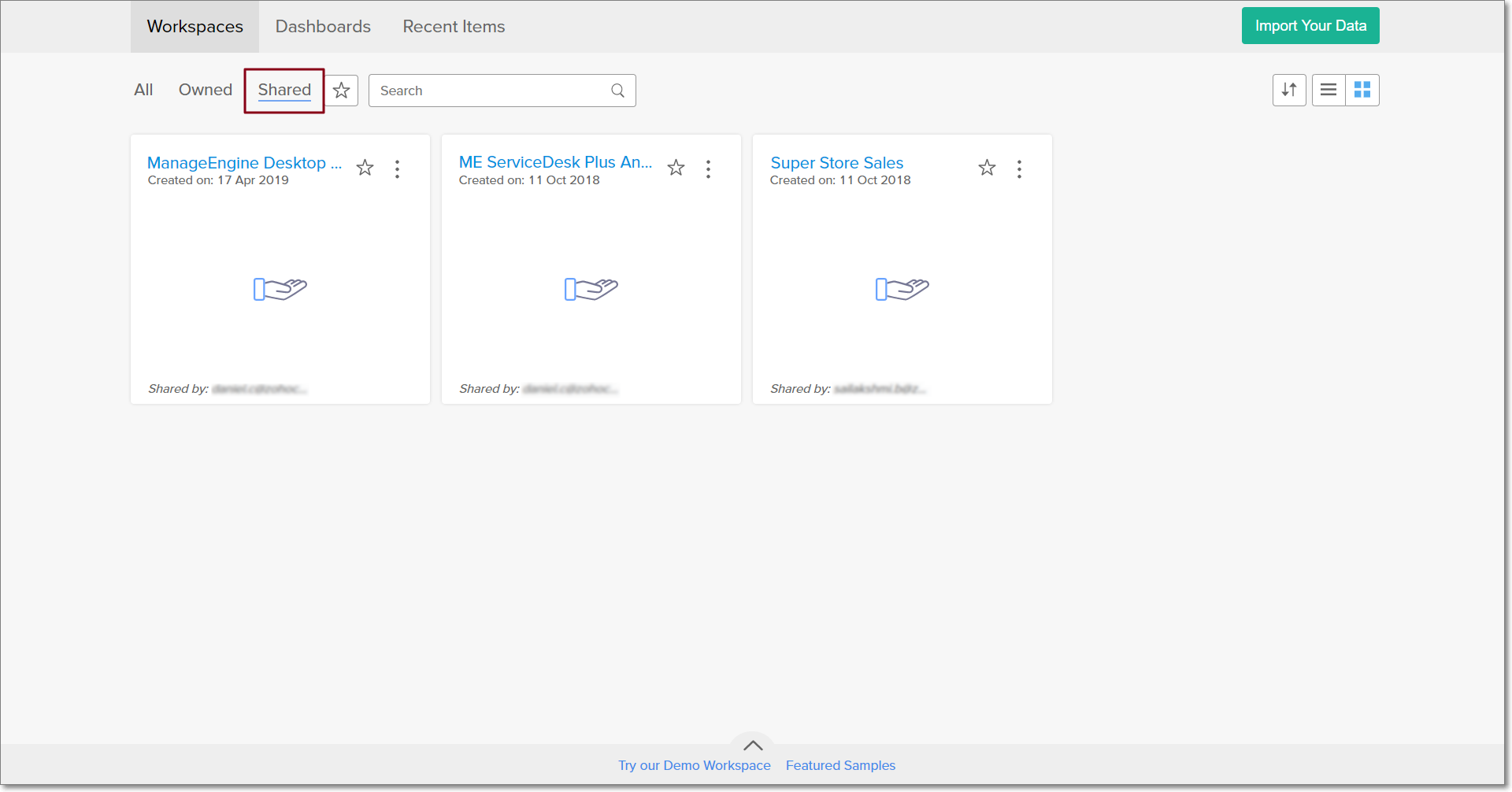Screen dimensions: 1512x792
Task: Click the Import Your Data button
Action: (x=1310, y=26)
